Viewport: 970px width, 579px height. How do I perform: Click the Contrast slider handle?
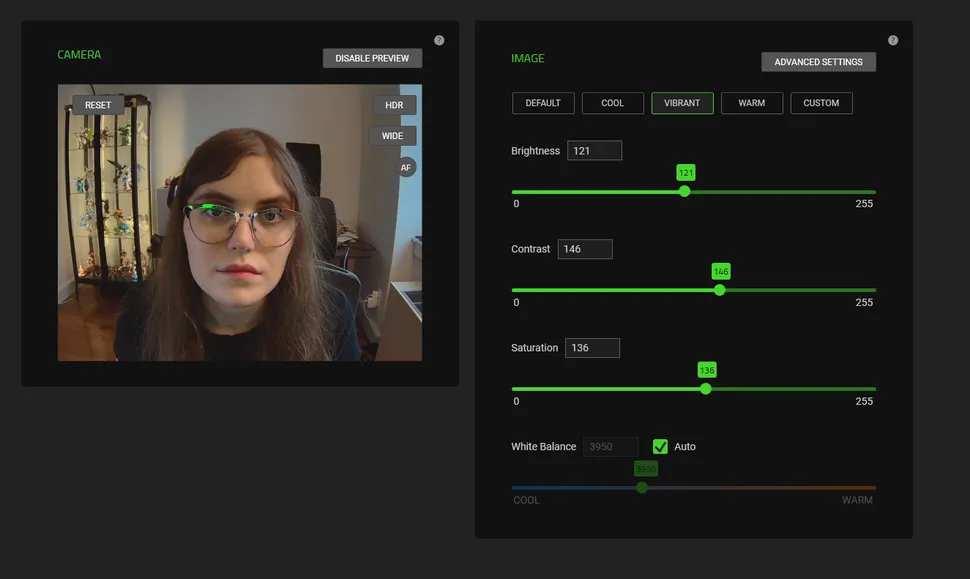[x=720, y=290]
